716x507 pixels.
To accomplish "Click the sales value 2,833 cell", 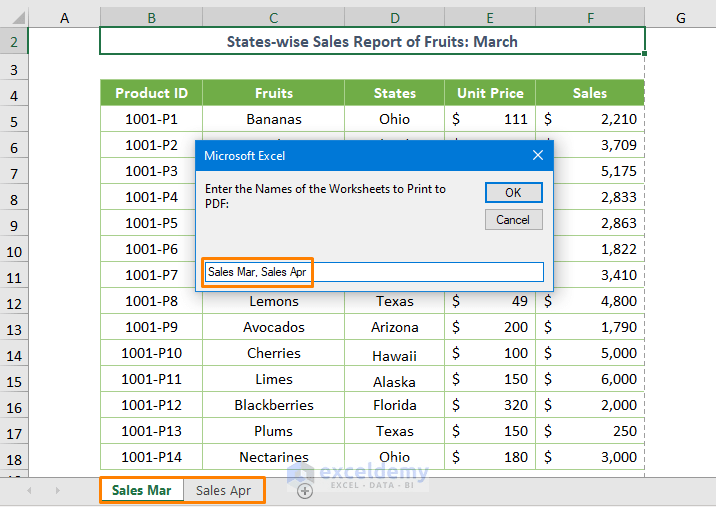I will pyautogui.click(x=599, y=197).
